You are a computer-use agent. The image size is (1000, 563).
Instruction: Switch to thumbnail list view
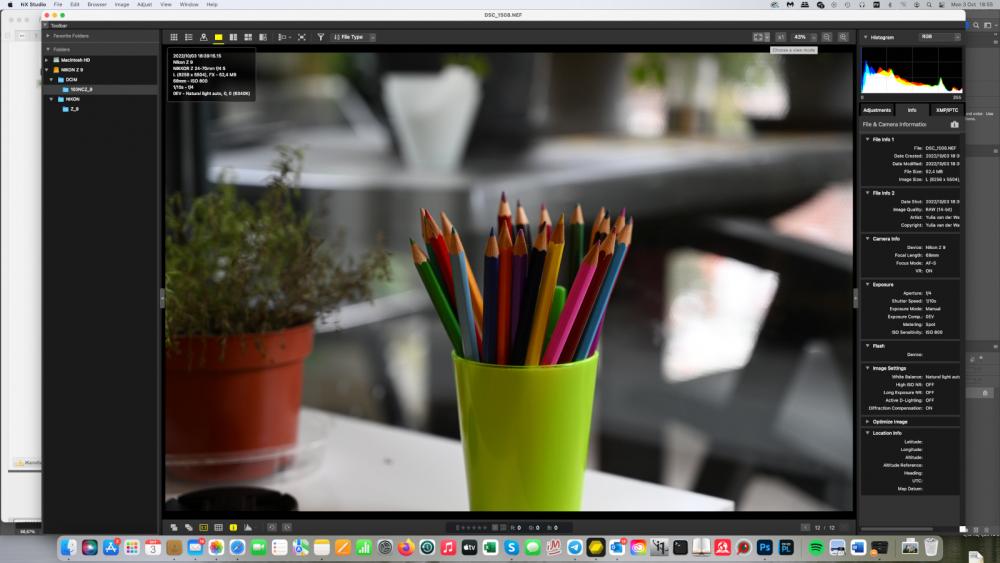click(x=189, y=38)
